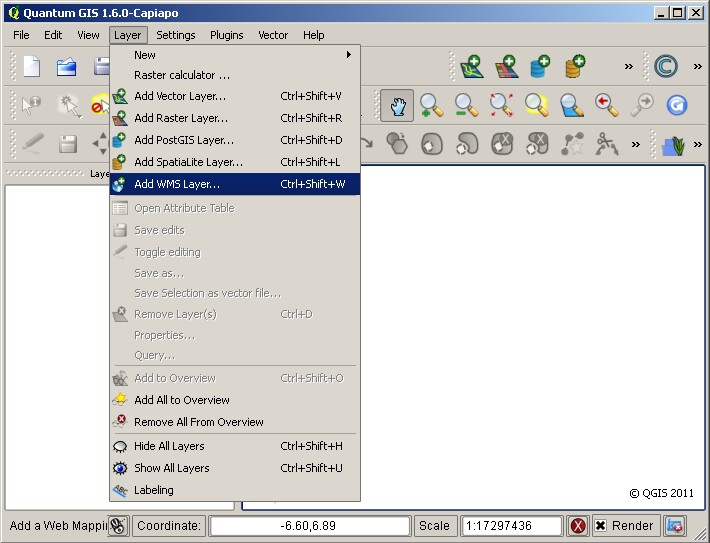
Task: Open the Vector menu
Action: tap(273, 35)
